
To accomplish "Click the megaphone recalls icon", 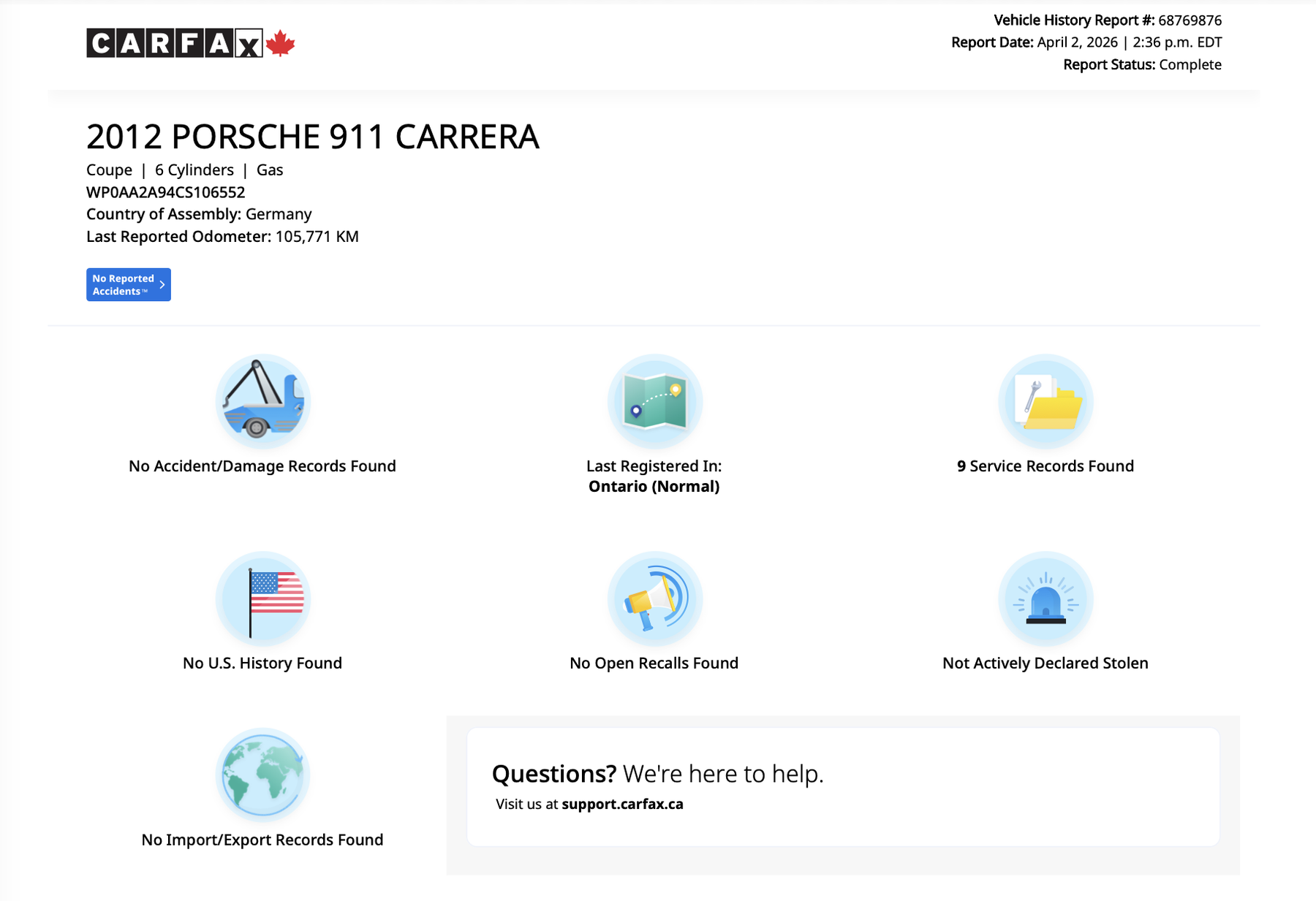I will 654,598.
